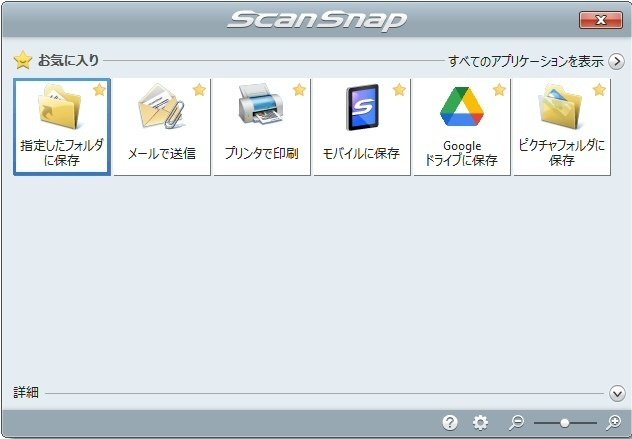The image size is (632, 439).
Task: Click the お気に入り heading
Action: [x=68, y=60]
